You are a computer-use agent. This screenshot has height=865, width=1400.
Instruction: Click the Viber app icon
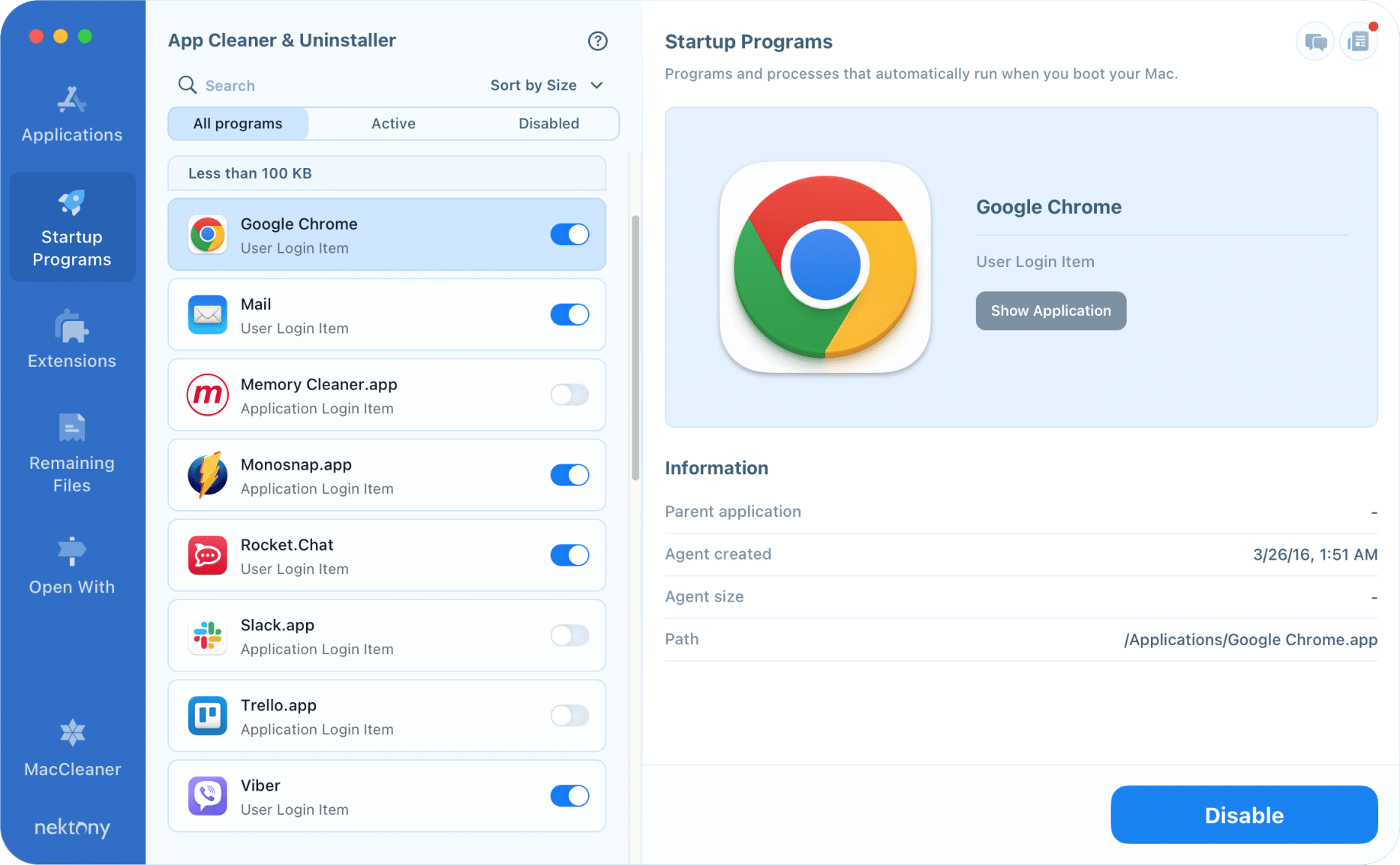(x=208, y=796)
